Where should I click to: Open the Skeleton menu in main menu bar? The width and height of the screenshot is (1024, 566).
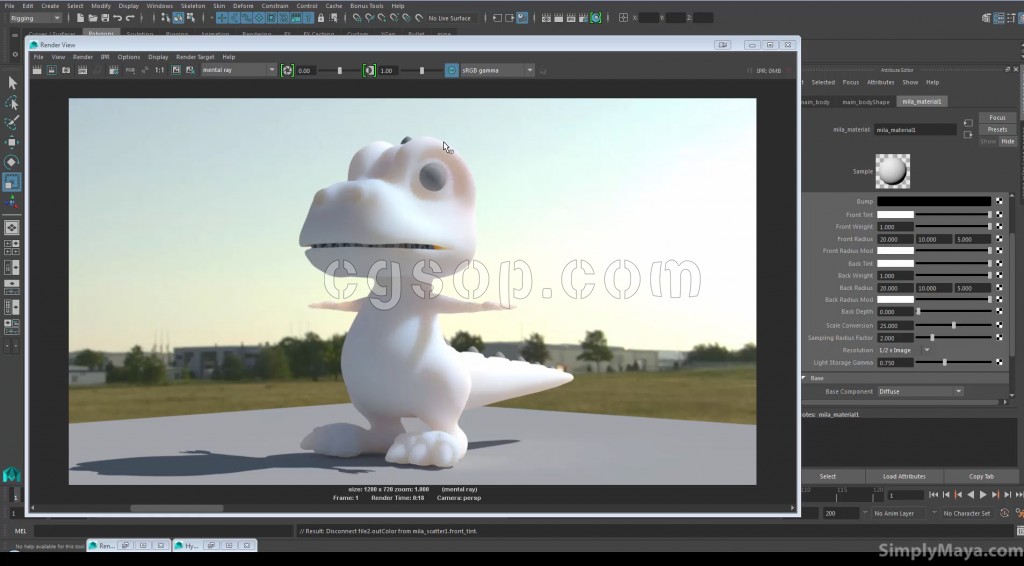193,6
